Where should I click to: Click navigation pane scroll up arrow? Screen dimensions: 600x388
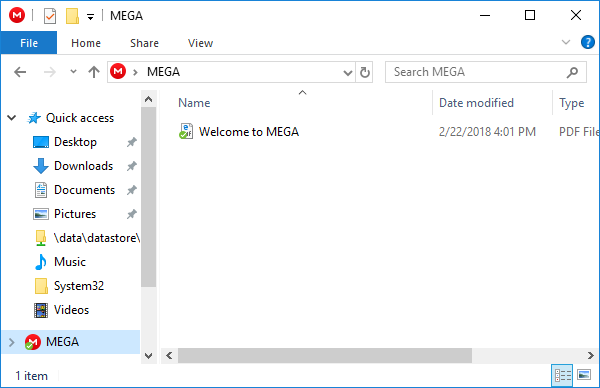click(148, 99)
